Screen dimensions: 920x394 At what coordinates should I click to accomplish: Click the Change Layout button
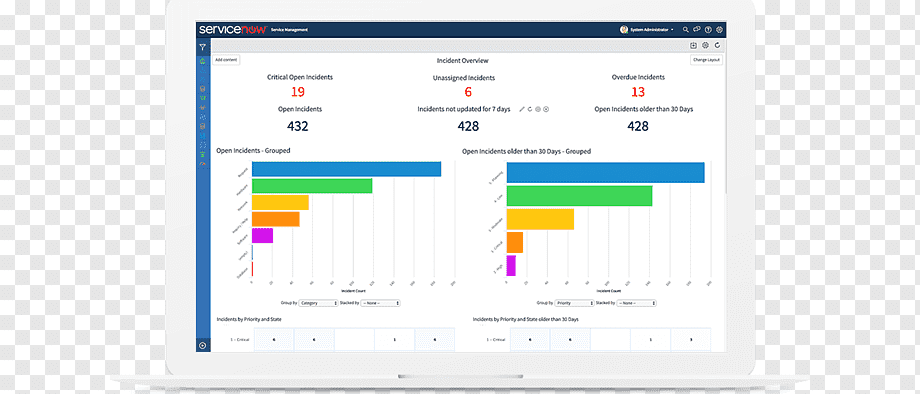706,60
